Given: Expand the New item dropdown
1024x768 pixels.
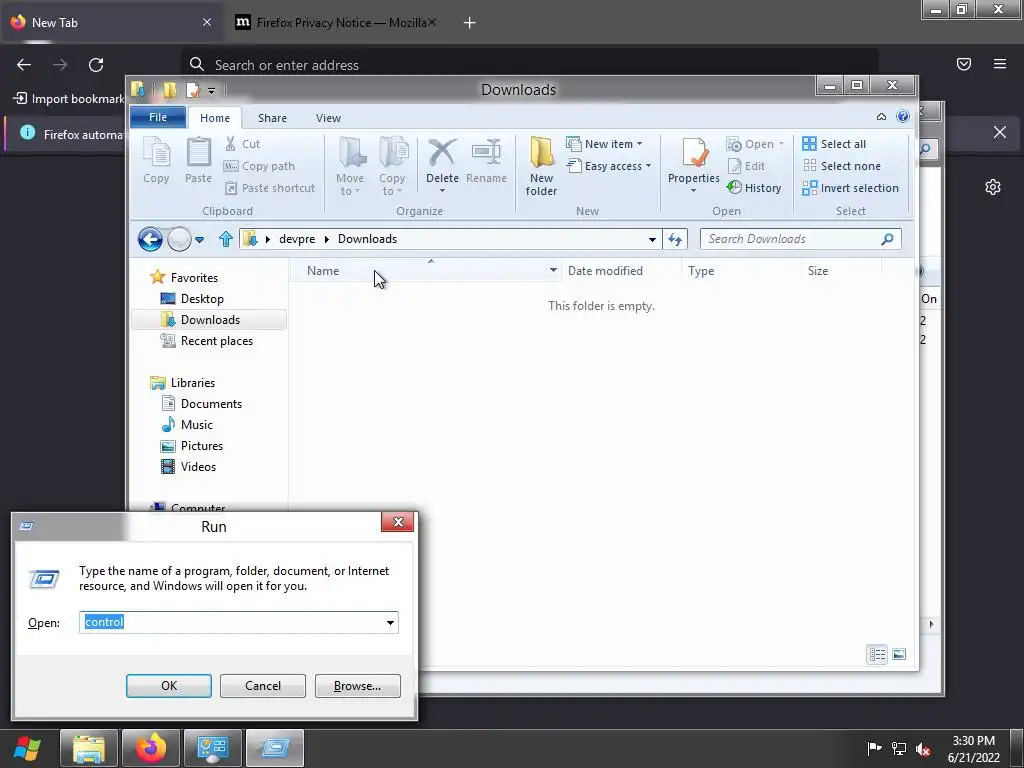Looking at the screenshot, I should pos(604,144).
